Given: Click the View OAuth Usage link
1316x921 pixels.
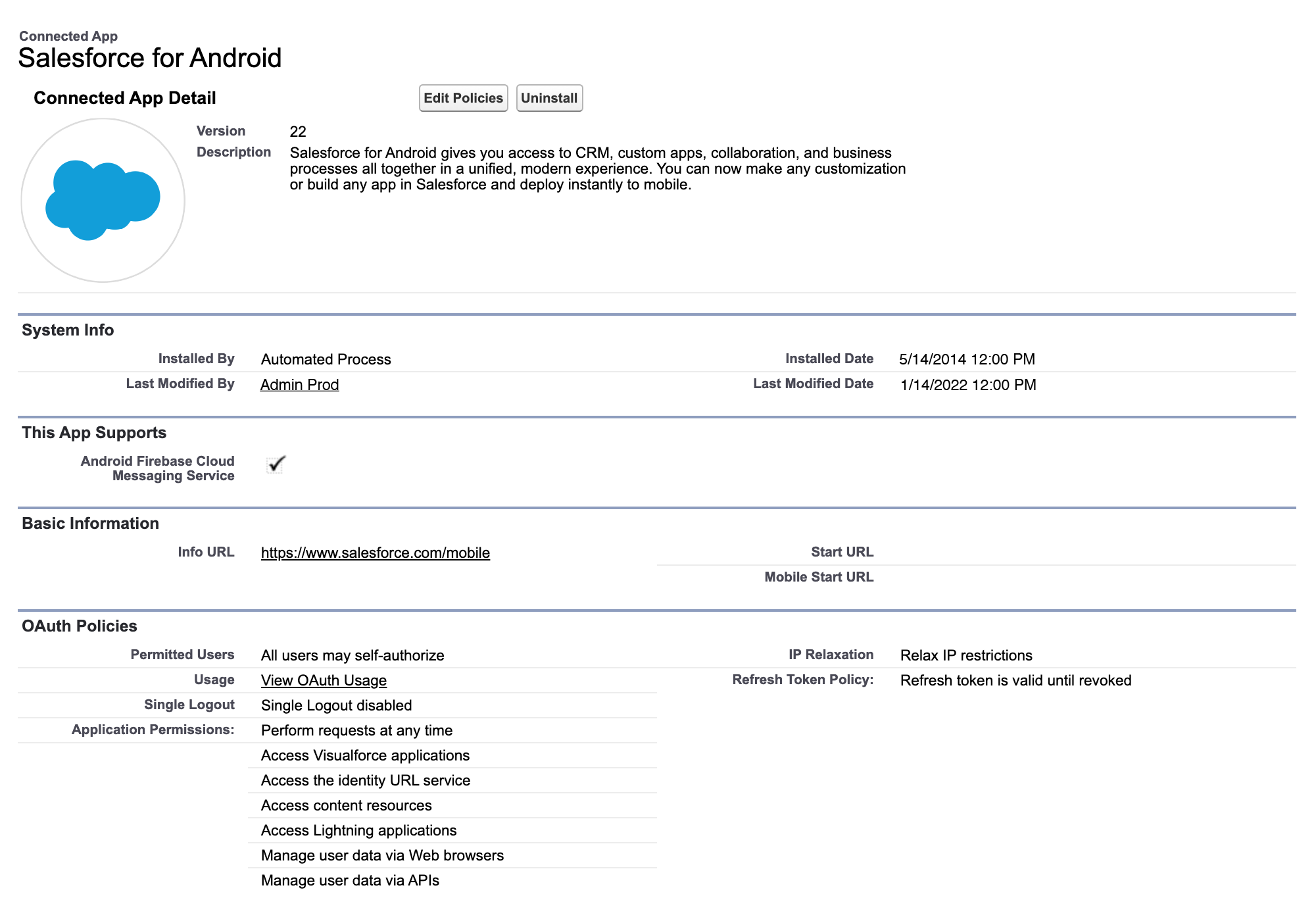Looking at the screenshot, I should 324,680.
